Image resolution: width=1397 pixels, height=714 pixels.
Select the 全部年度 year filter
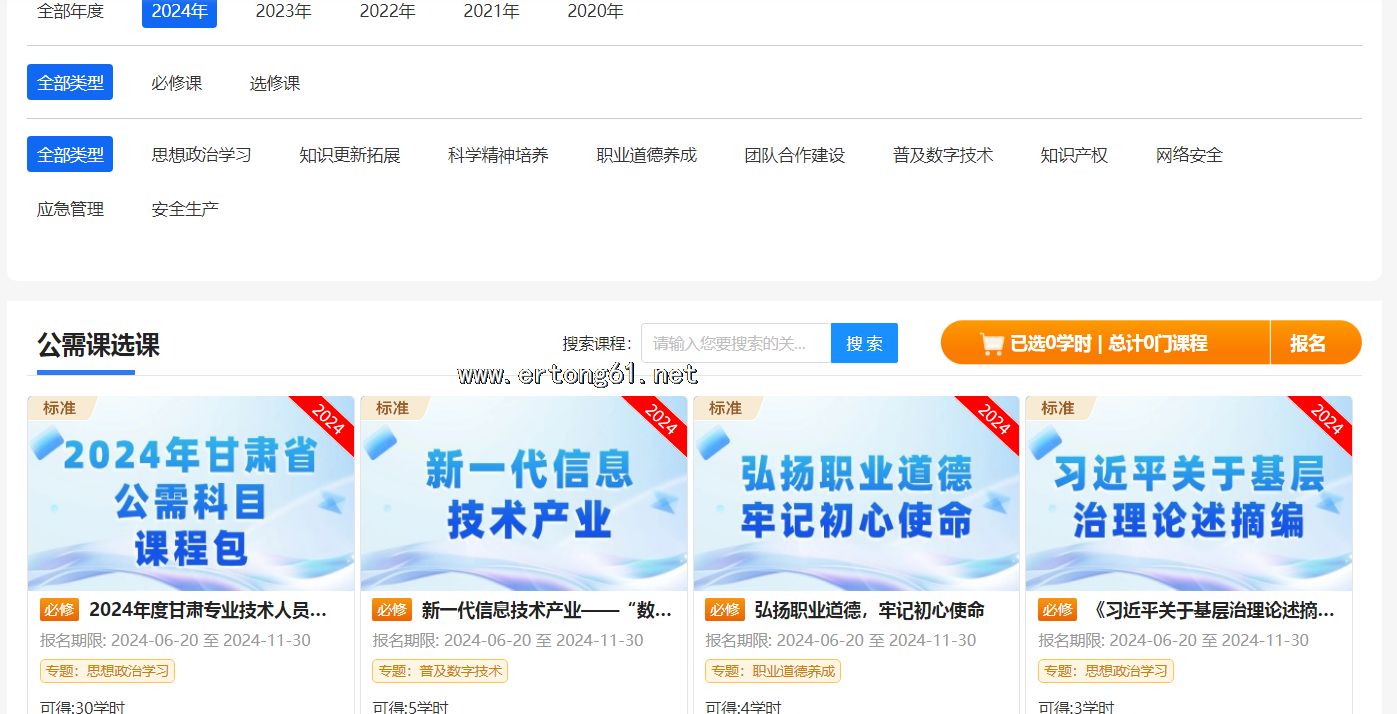[70, 11]
